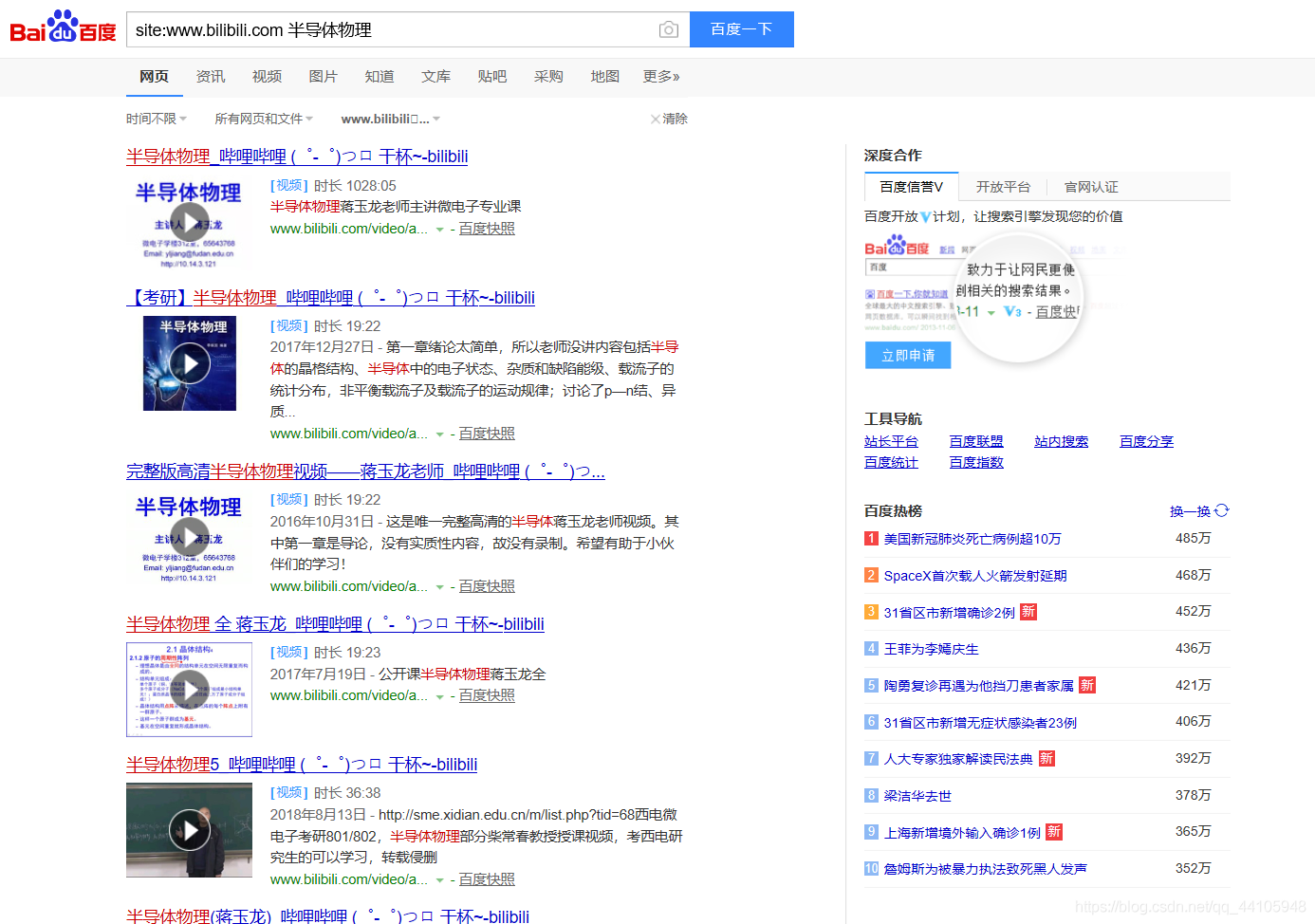Open first result 半导体物理_哔哩哔哩
The width and height of the screenshot is (1315, 924).
pyautogui.click(x=297, y=156)
